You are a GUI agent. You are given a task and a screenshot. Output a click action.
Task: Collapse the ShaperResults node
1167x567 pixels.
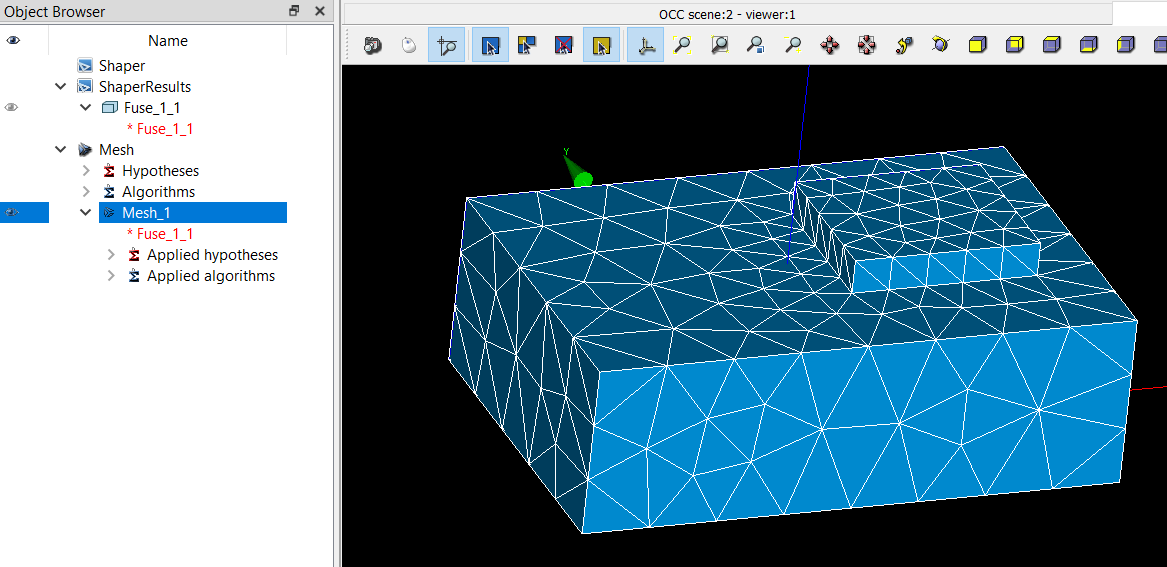61,87
